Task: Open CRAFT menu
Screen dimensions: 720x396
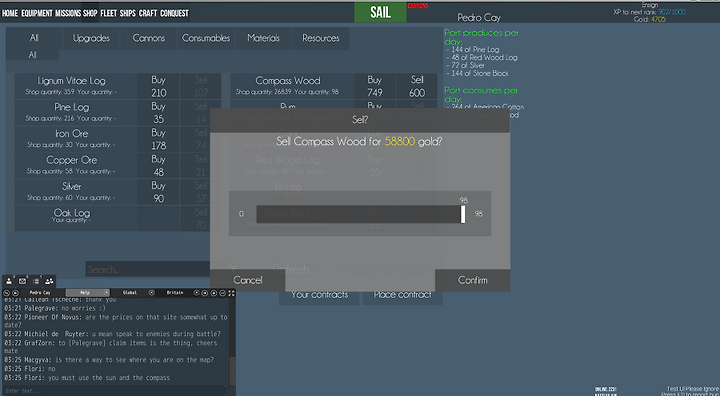Action: coord(148,13)
